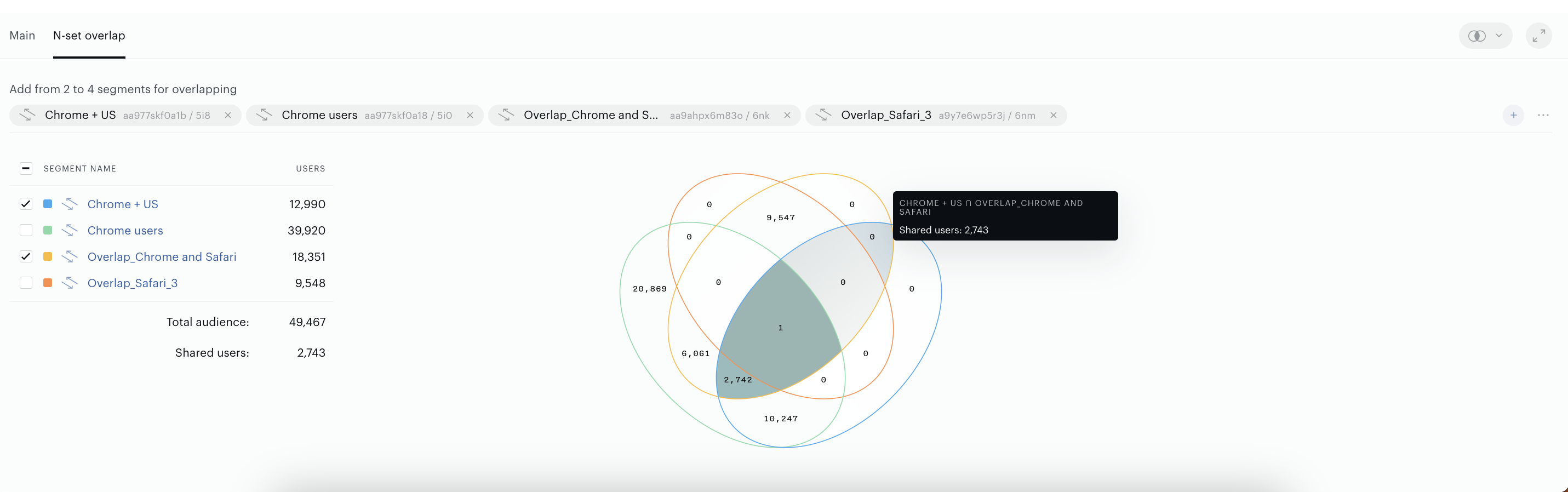Check the Overlap_Safari_3 checkbox

(x=26, y=283)
